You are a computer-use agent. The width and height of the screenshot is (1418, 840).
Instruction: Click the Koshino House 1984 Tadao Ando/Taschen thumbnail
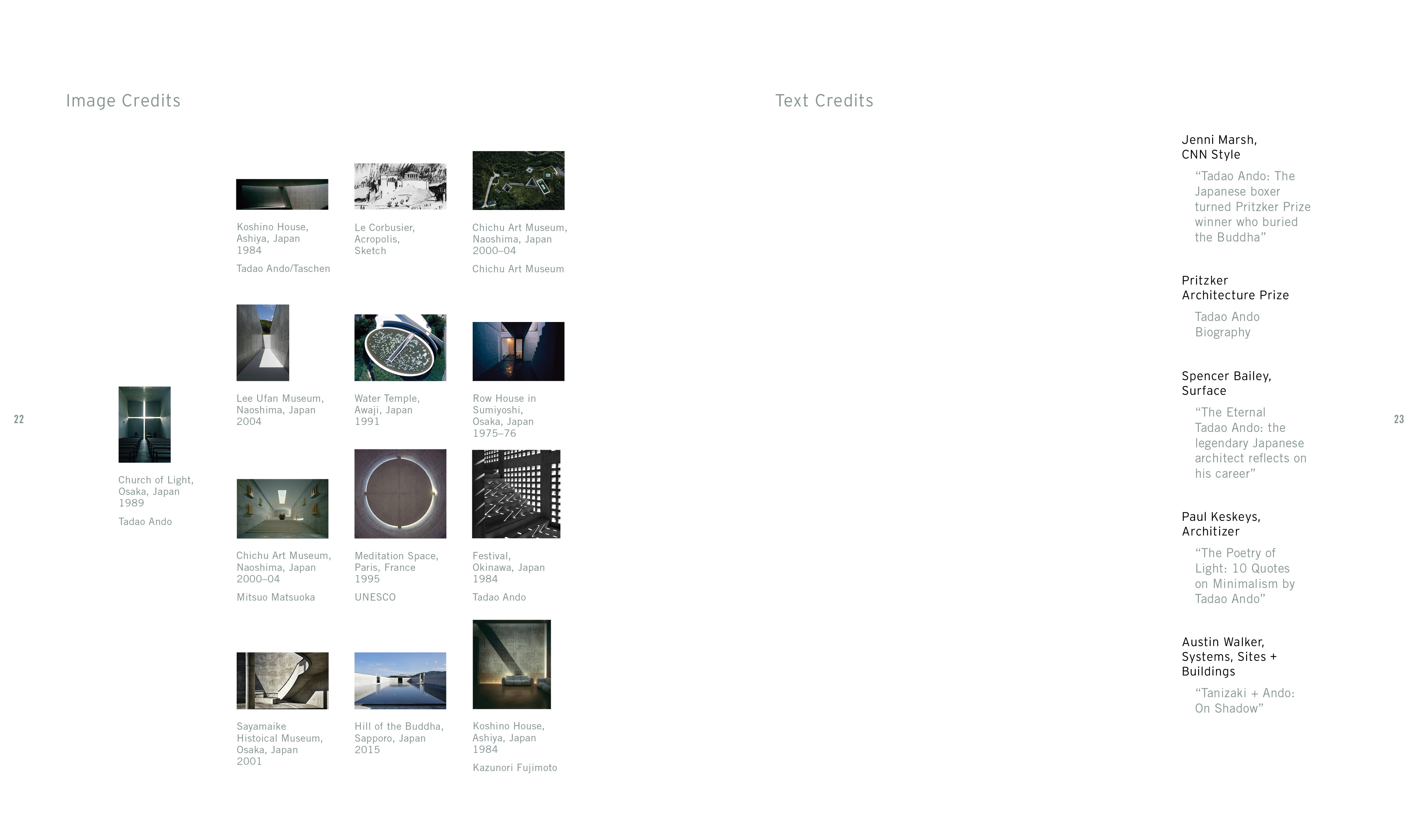pos(282,194)
